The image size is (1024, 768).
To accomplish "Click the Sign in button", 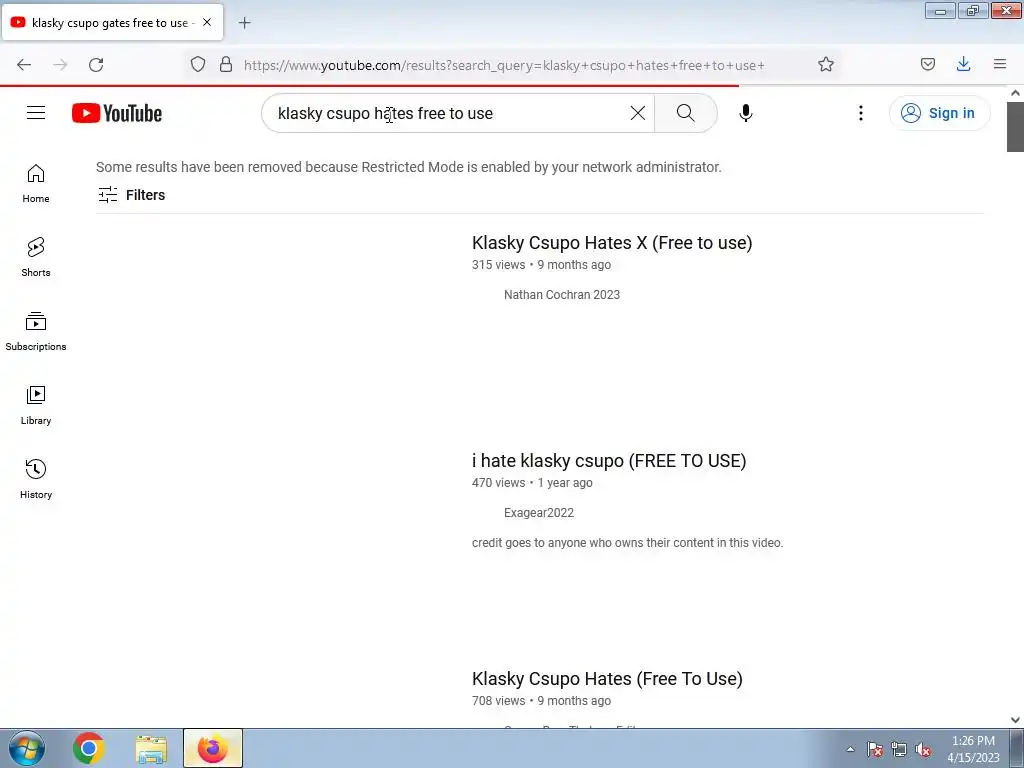I will pos(939,113).
